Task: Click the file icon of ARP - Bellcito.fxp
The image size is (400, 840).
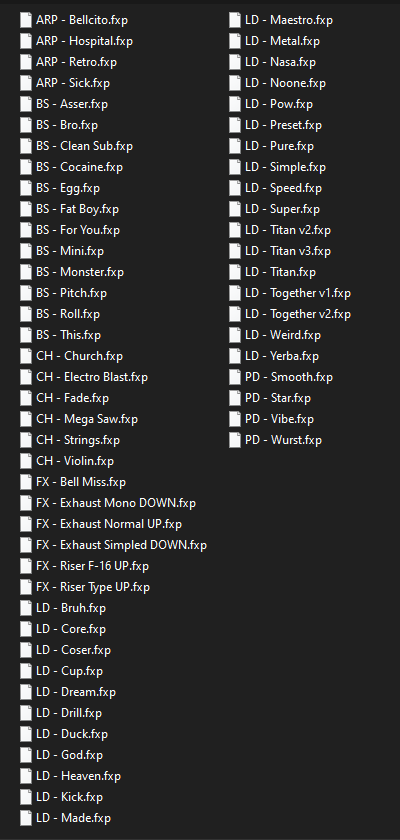Action: pos(26,20)
